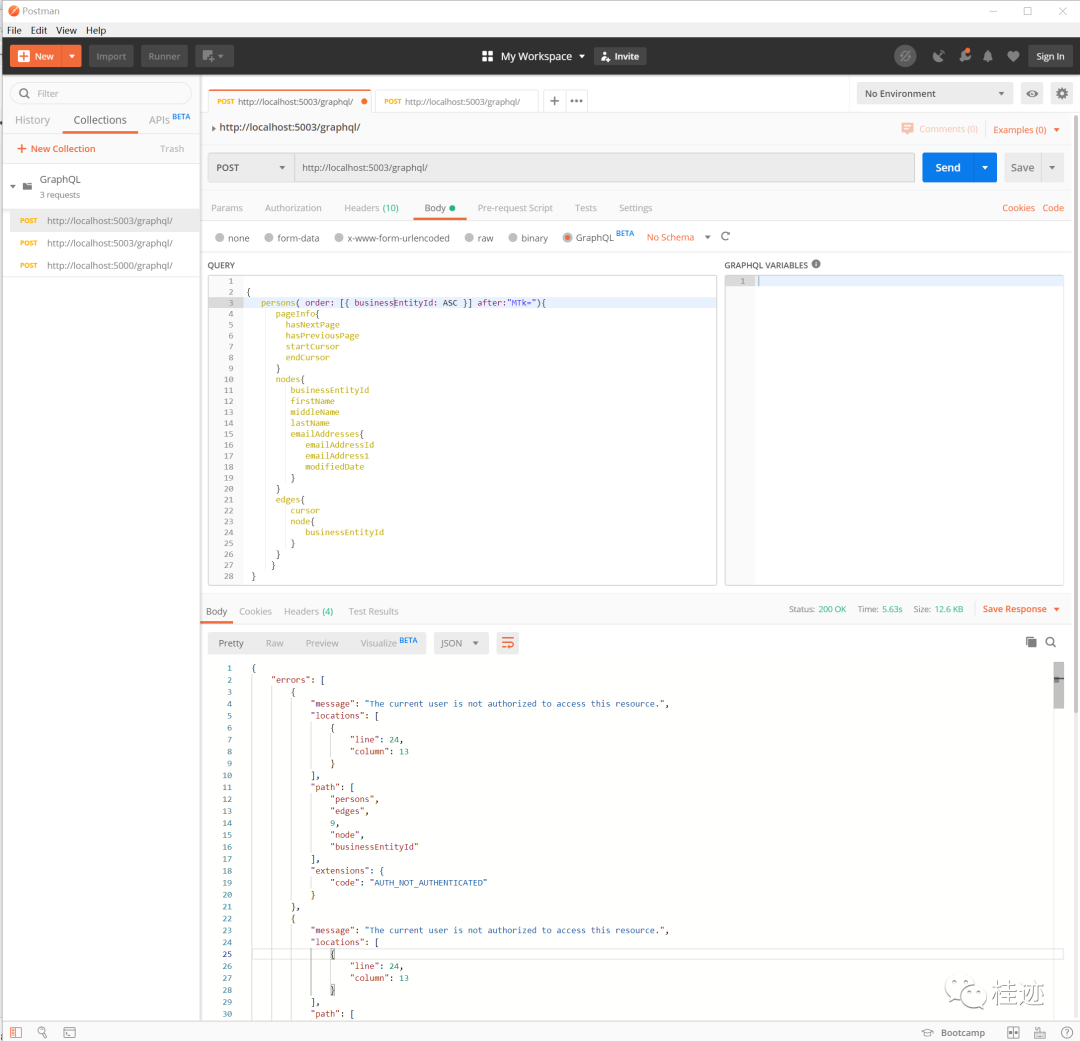Click the wrench settings icon in header

(964, 56)
